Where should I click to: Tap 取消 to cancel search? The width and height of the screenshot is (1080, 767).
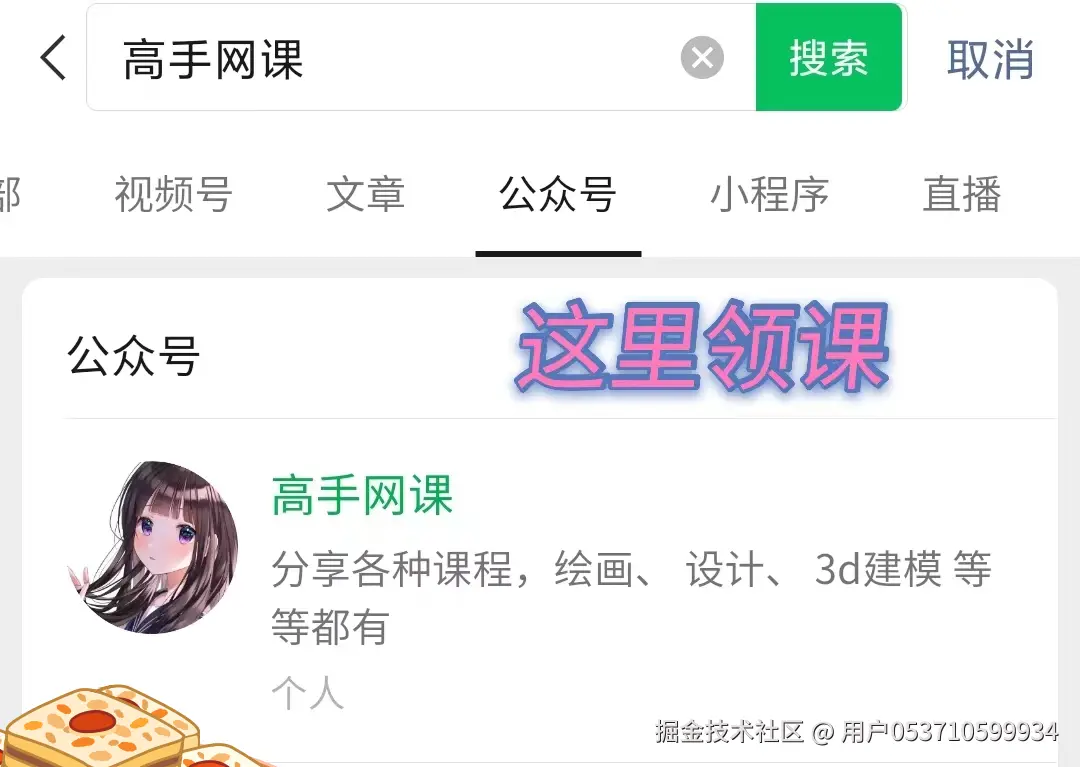tap(990, 59)
